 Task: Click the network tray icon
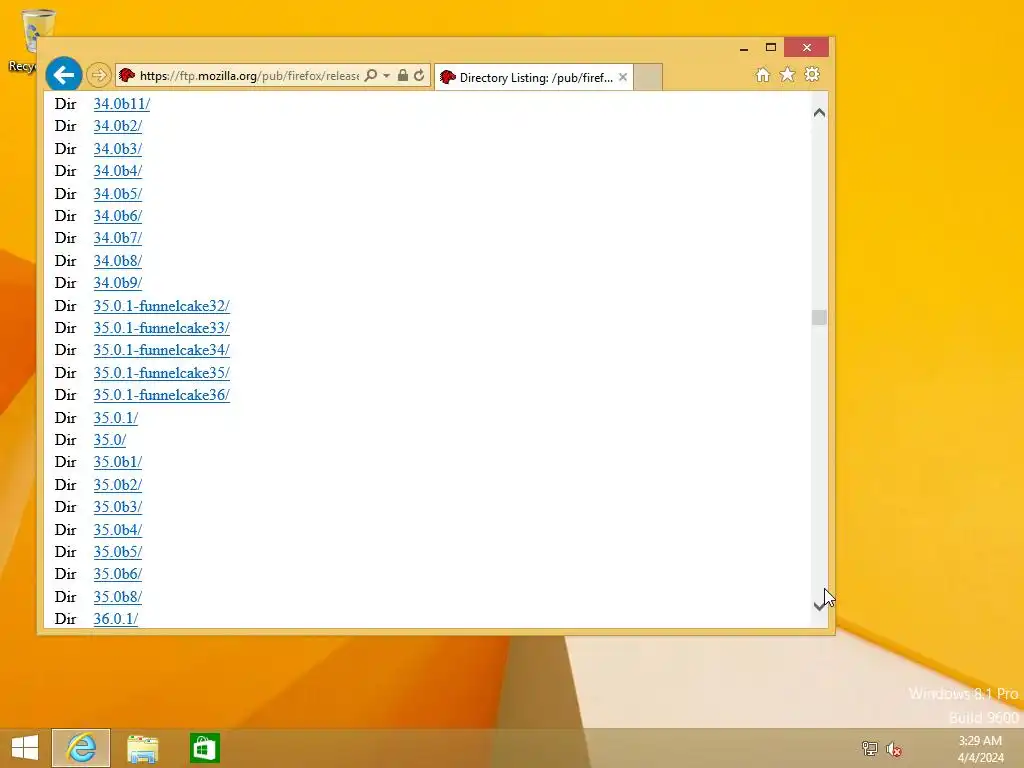(869, 748)
